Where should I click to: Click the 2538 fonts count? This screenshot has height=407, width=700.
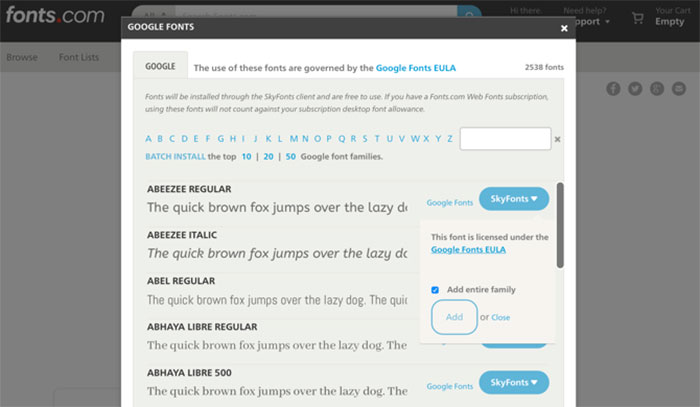point(544,67)
